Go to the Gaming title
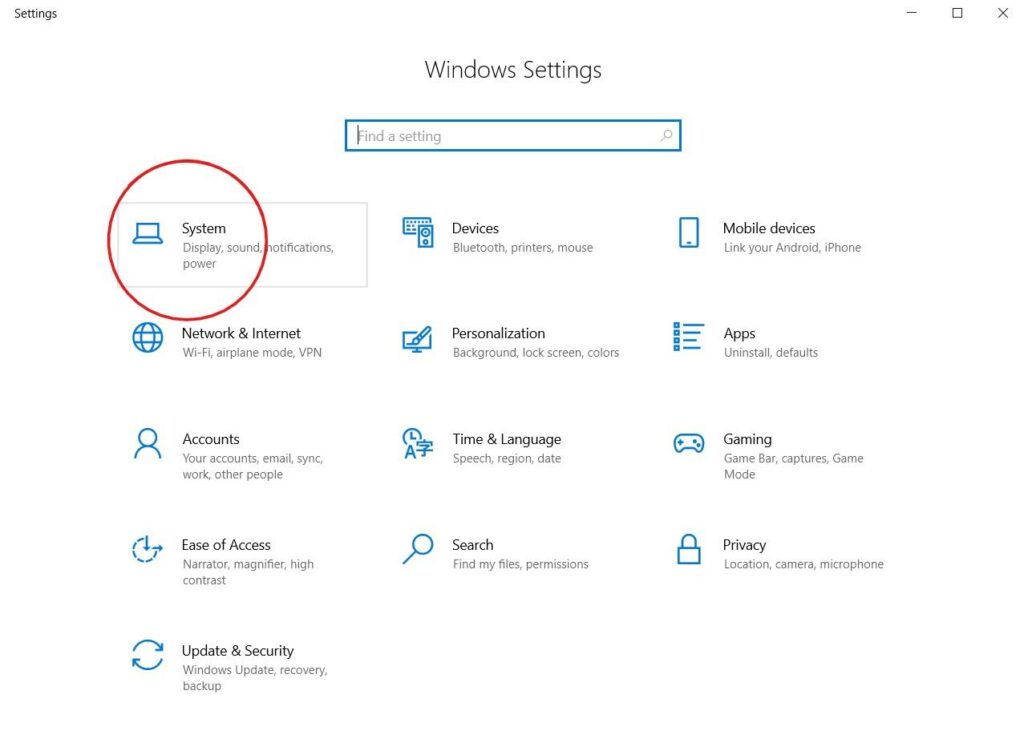The width and height of the screenshot is (1024, 739). click(x=747, y=439)
